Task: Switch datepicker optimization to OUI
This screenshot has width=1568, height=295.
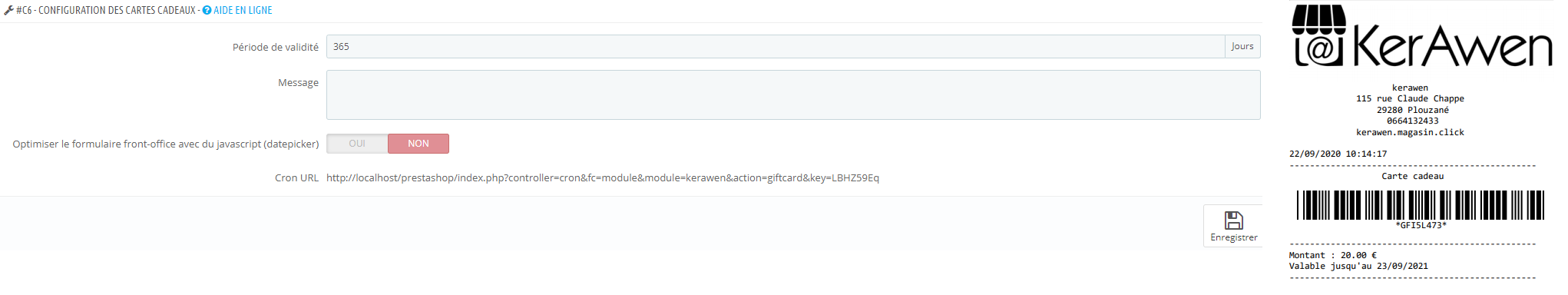Action: (357, 144)
